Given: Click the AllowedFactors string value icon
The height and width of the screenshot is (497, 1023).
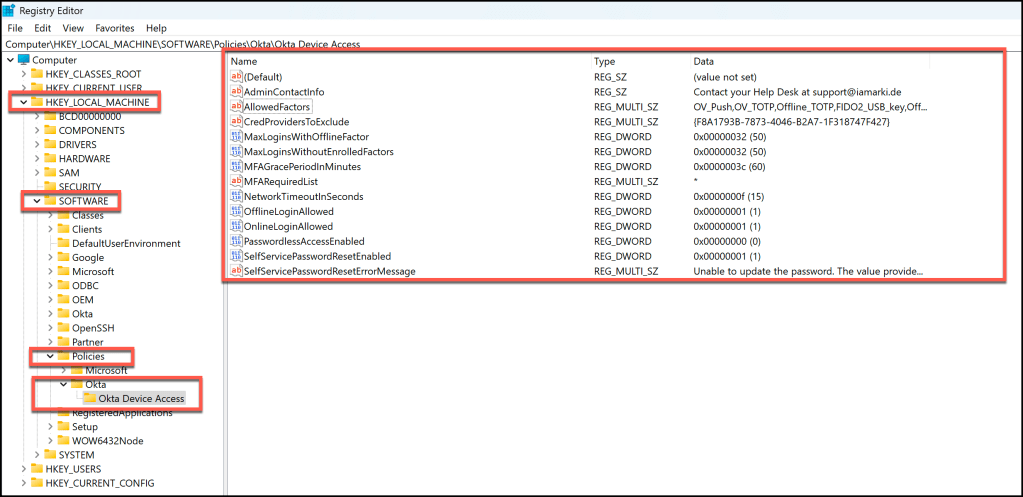Looking at the screenshot, I should [236, 107].
